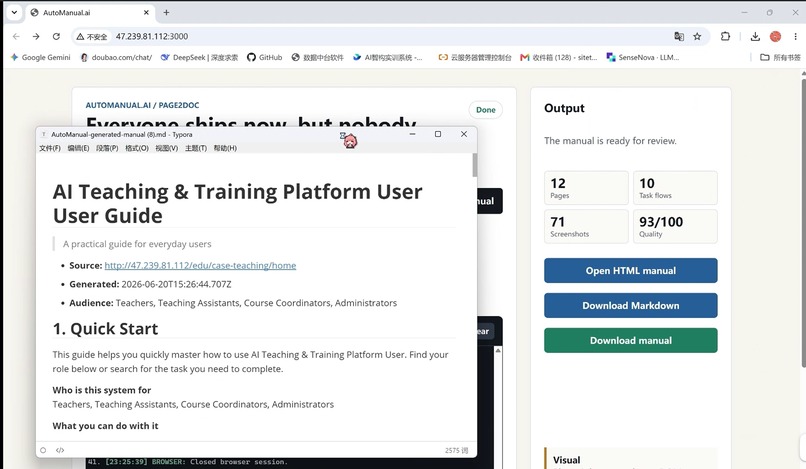Click the Chrome profile avatar
The height and width of the screenshot is (469, 806).
pos(775,37)
